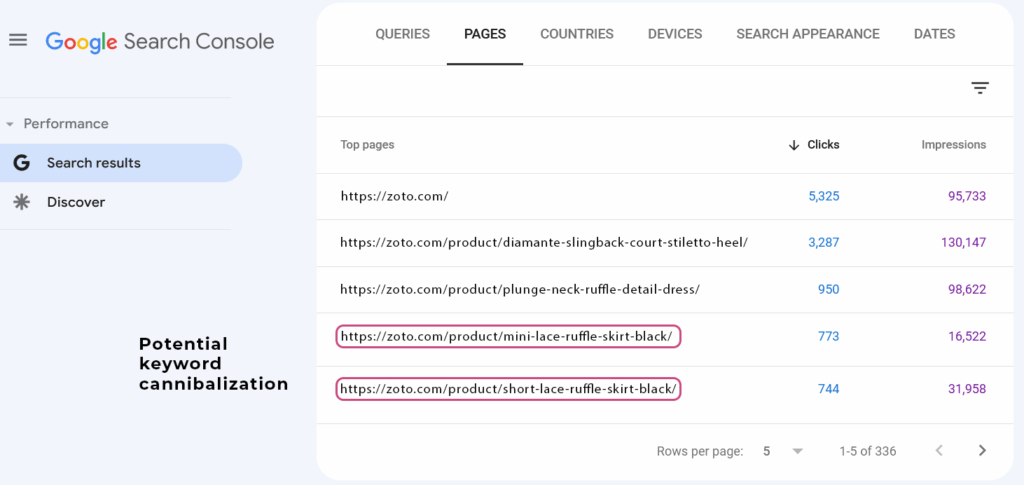1024x485 pixels.
Task: Click the Google Search Console logo
Action: pos(160,42)
